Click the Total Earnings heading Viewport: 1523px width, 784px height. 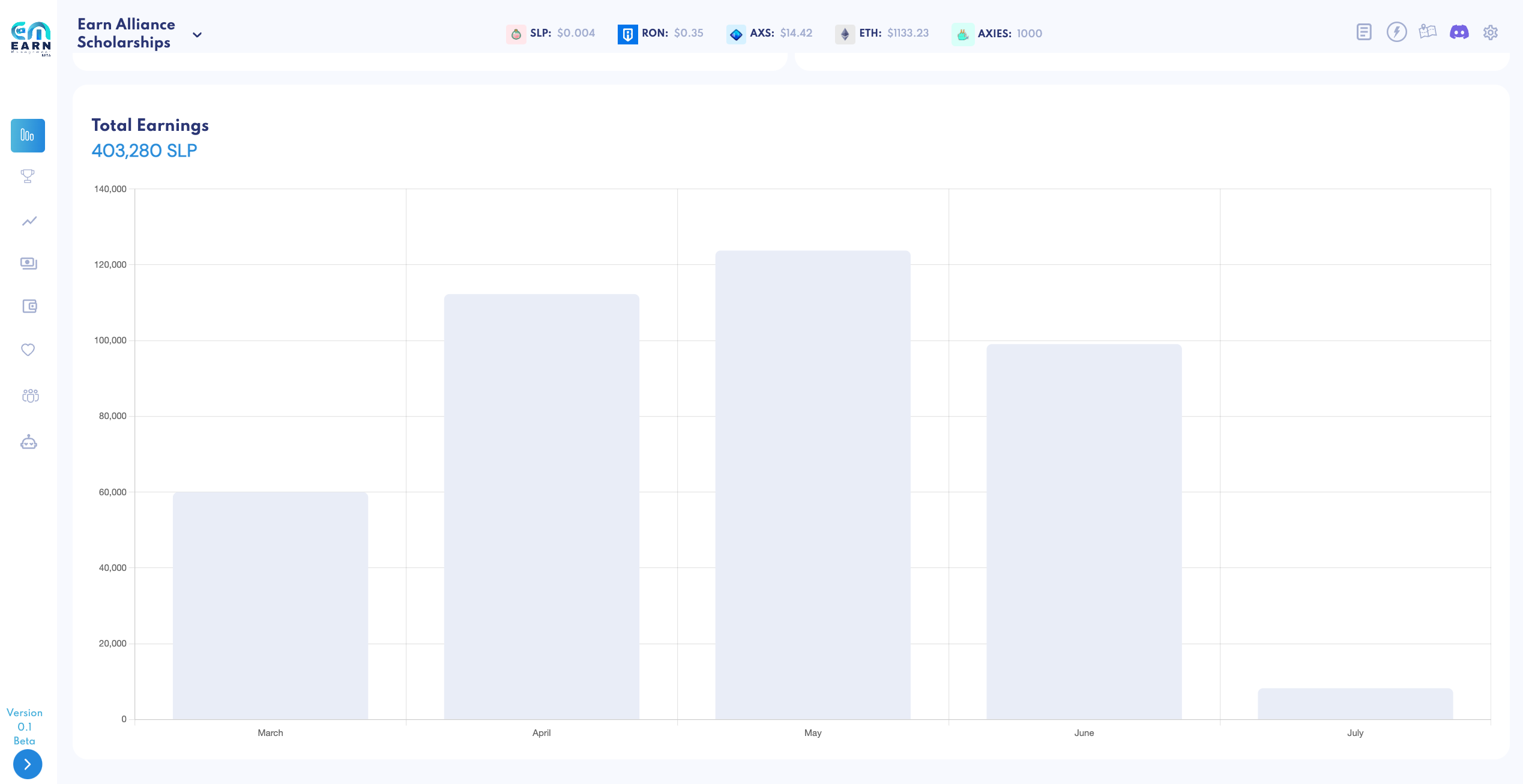(x=150, y=125)
